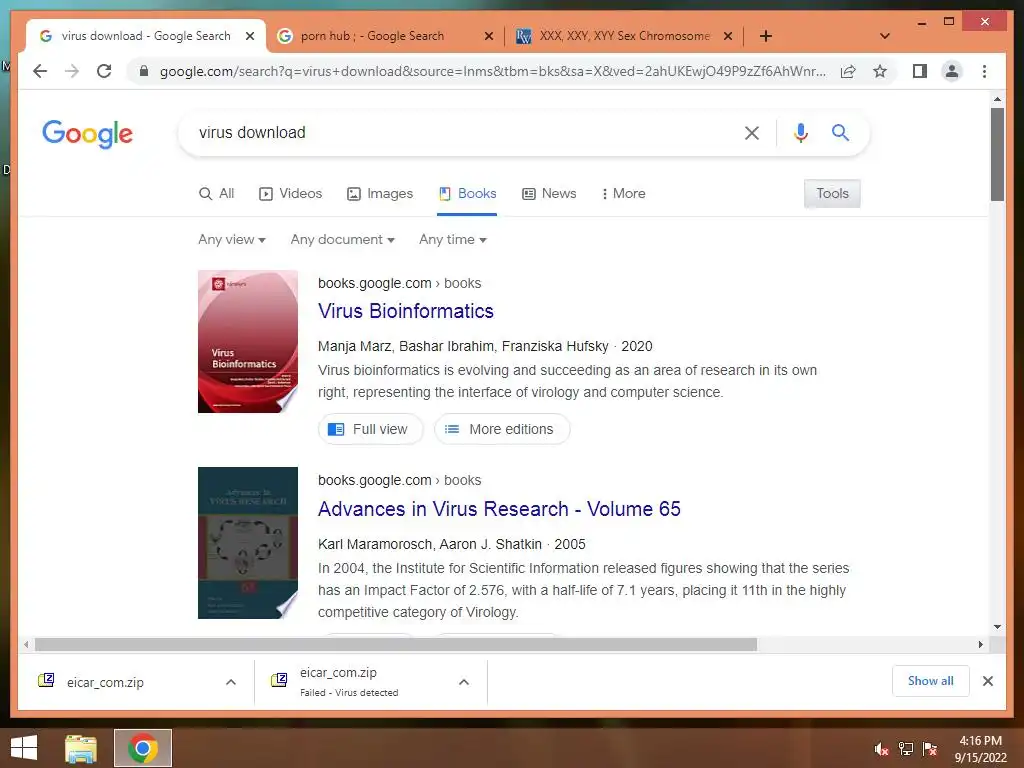The image size is (1024, 768).
Task: Submit search with magnifier icon
Action: tap(840, 133)
